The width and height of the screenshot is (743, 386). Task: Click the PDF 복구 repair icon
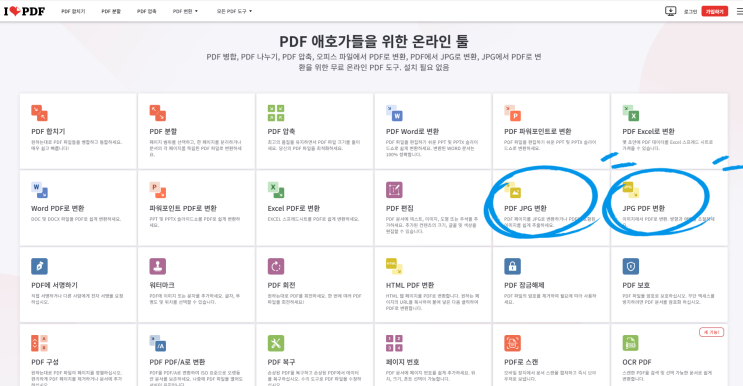tap(276, 343)
